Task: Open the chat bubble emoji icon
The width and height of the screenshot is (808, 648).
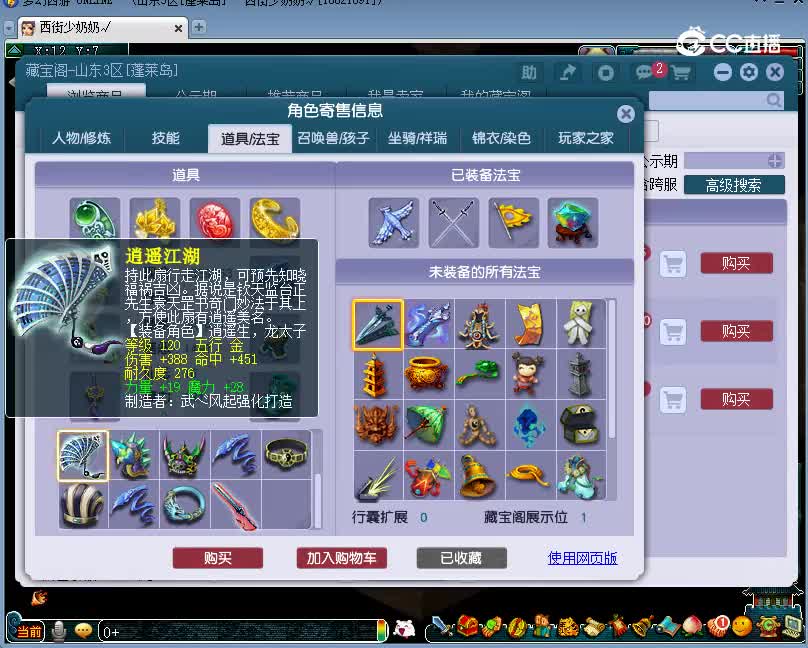Action: 83,630
